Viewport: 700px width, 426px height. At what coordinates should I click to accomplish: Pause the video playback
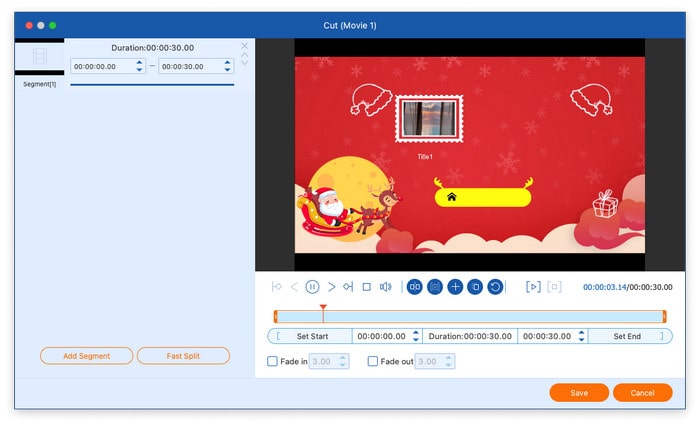[312, 287]
